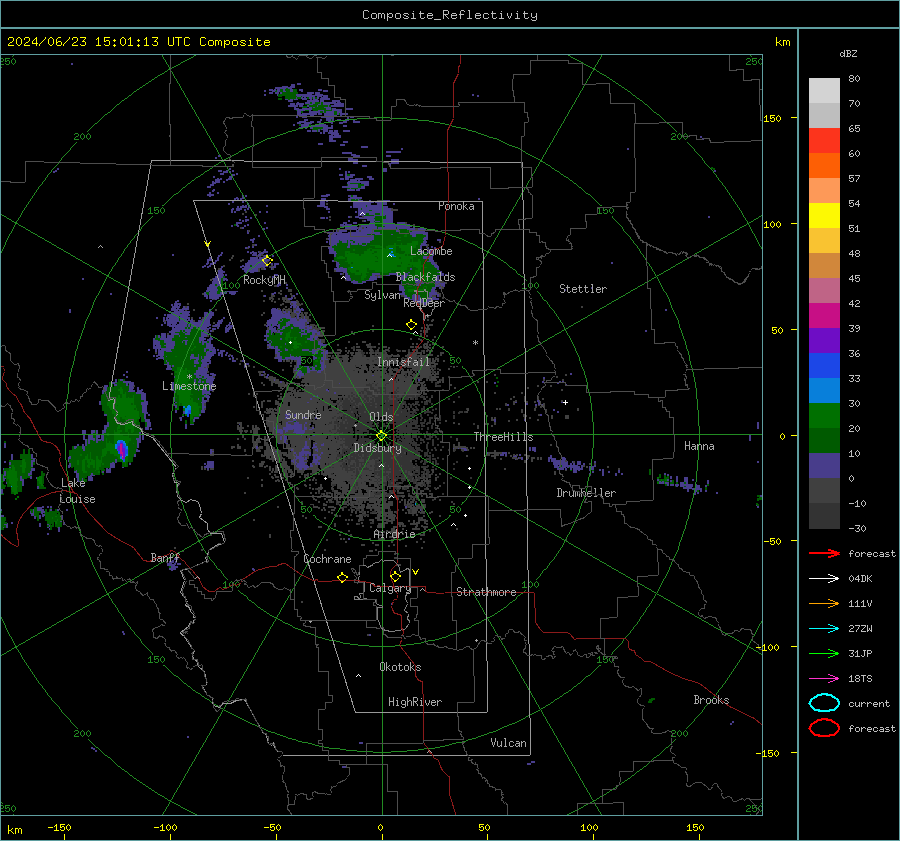Click the Limestone label

(x=189, y=386)
